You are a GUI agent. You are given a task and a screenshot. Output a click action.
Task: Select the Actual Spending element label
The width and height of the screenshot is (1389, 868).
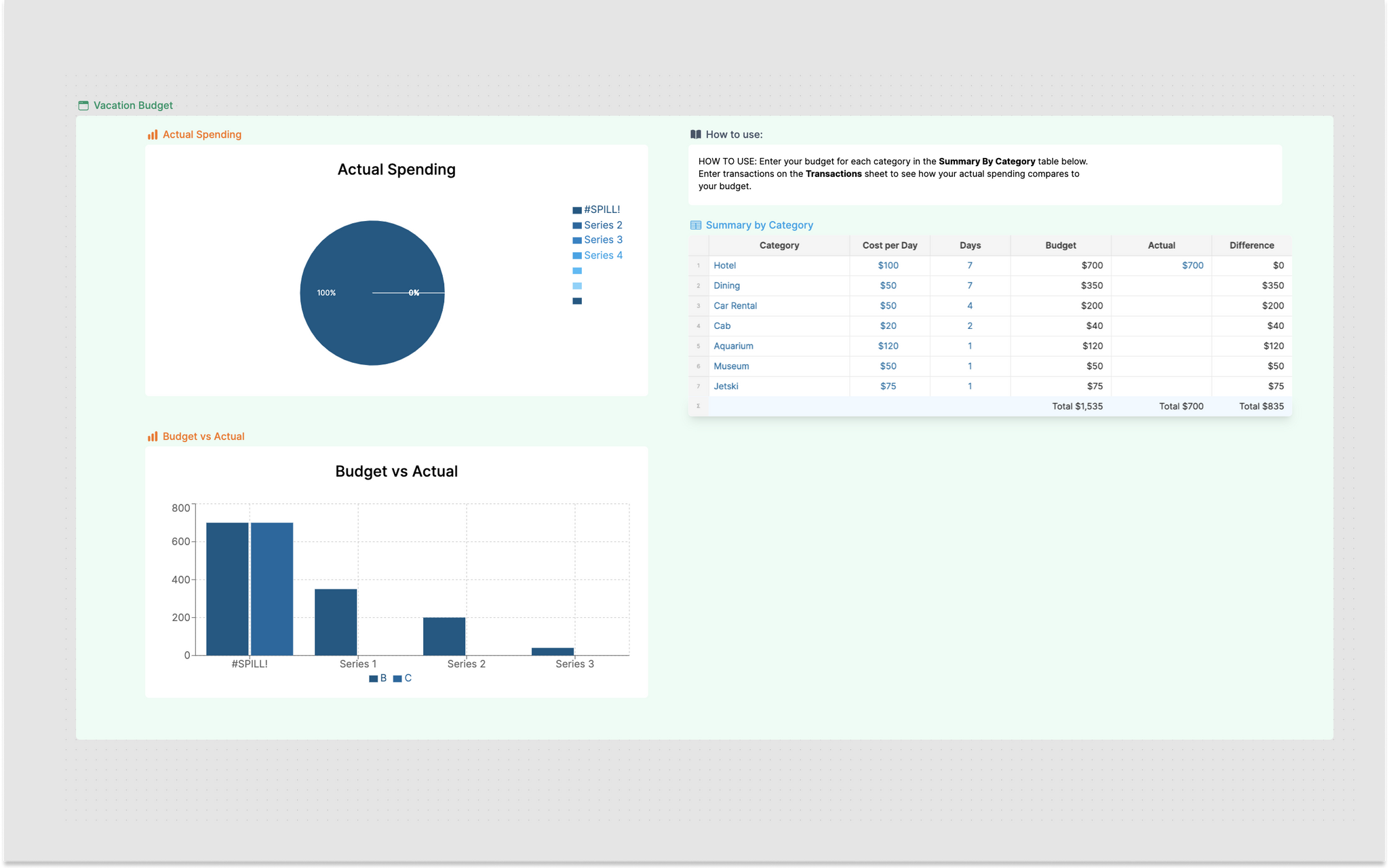point(202,134)
